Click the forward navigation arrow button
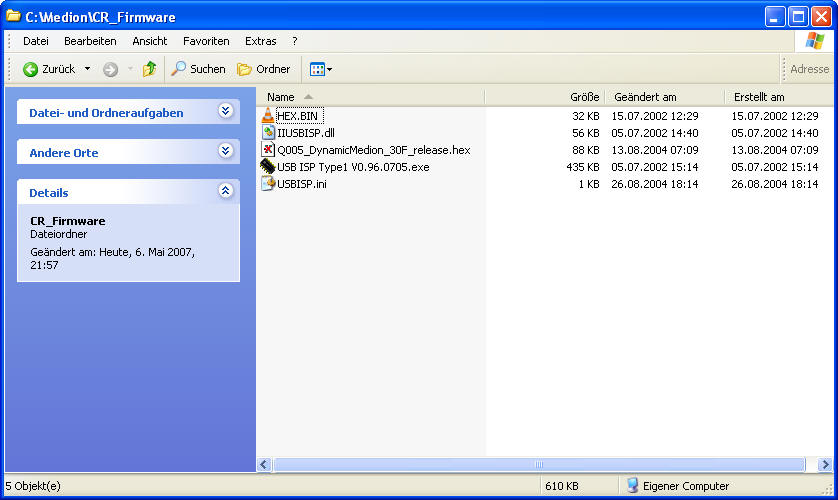Screen dimensions: 838x500 click(111, 69)
